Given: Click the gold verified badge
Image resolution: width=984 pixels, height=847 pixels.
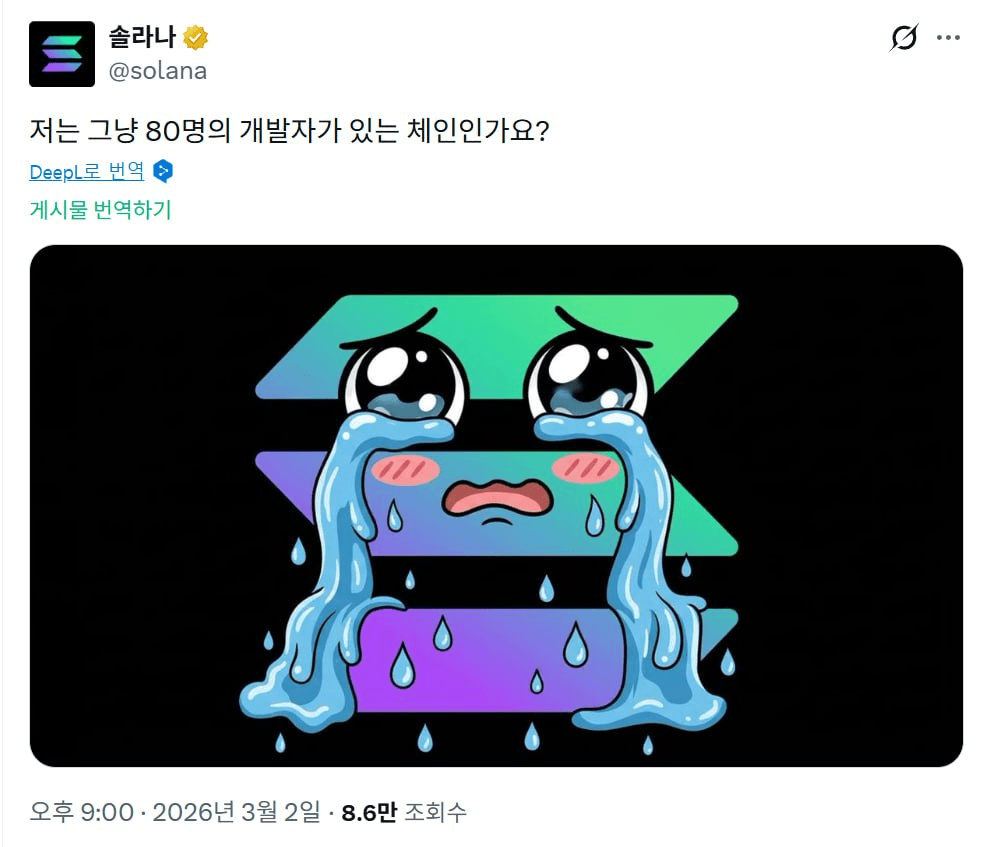Looking at the screenshot, I should point(196,38).
